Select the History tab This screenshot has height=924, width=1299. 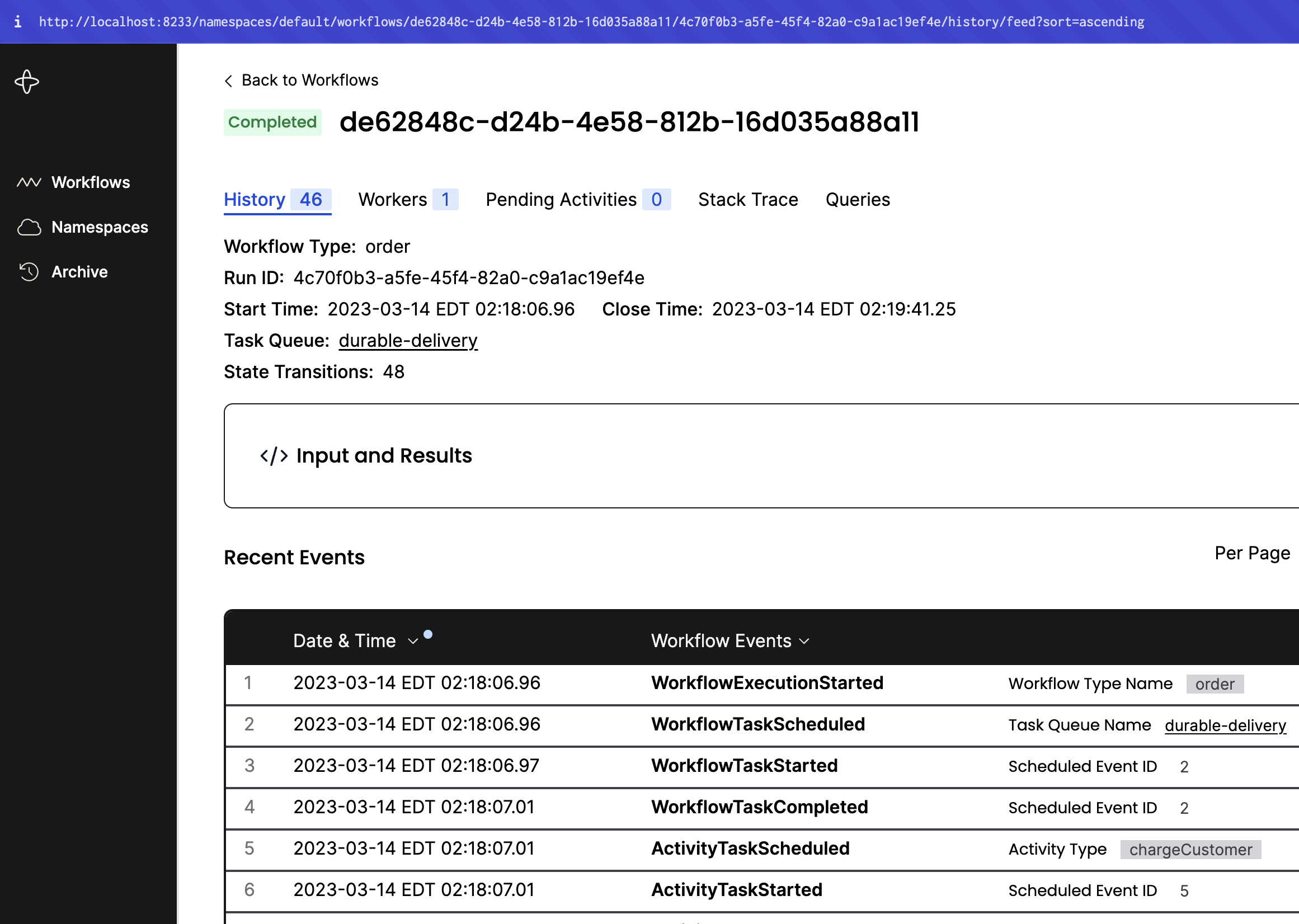coord(277,200)
